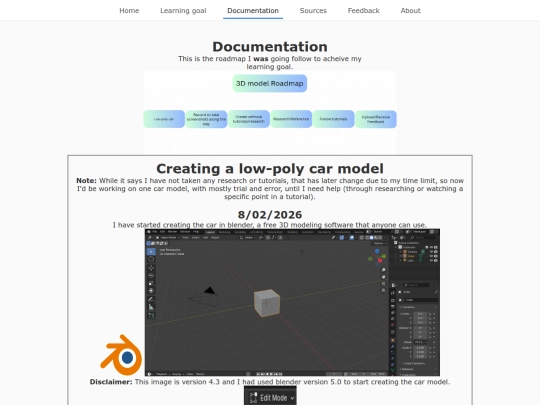Click the Upload/Receive Feedback roadmap node
Image resolution: width=540 pixels, height=405 pixels.
[376, 119]
